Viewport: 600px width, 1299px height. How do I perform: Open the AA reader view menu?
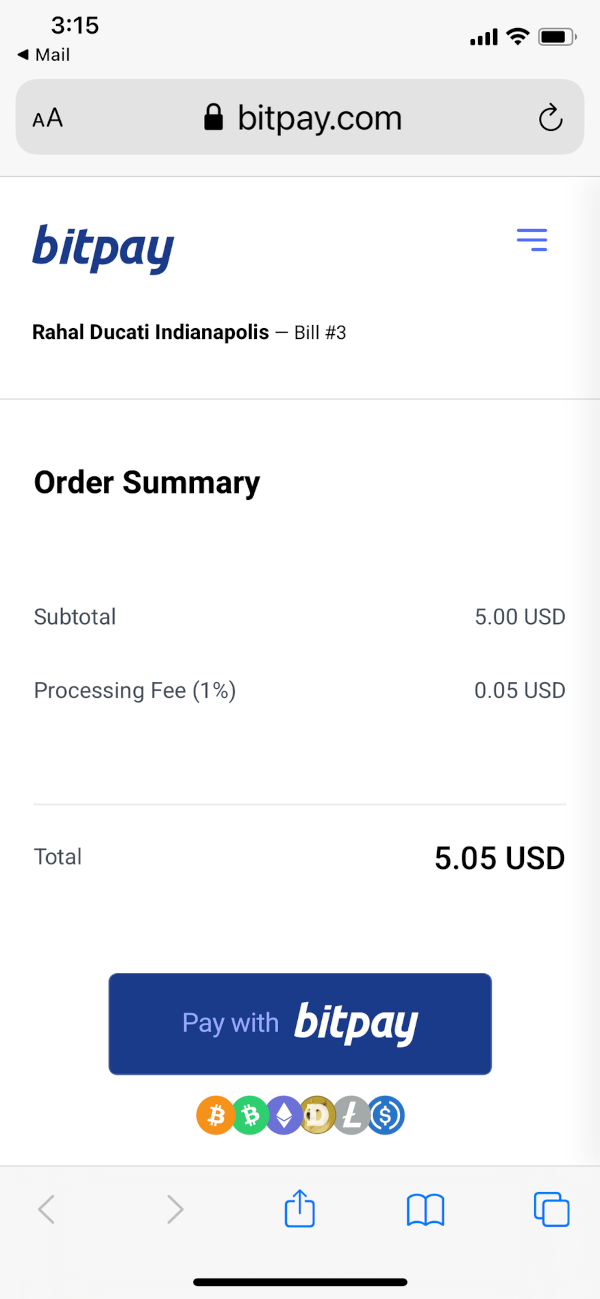click(x=47, y=119)
